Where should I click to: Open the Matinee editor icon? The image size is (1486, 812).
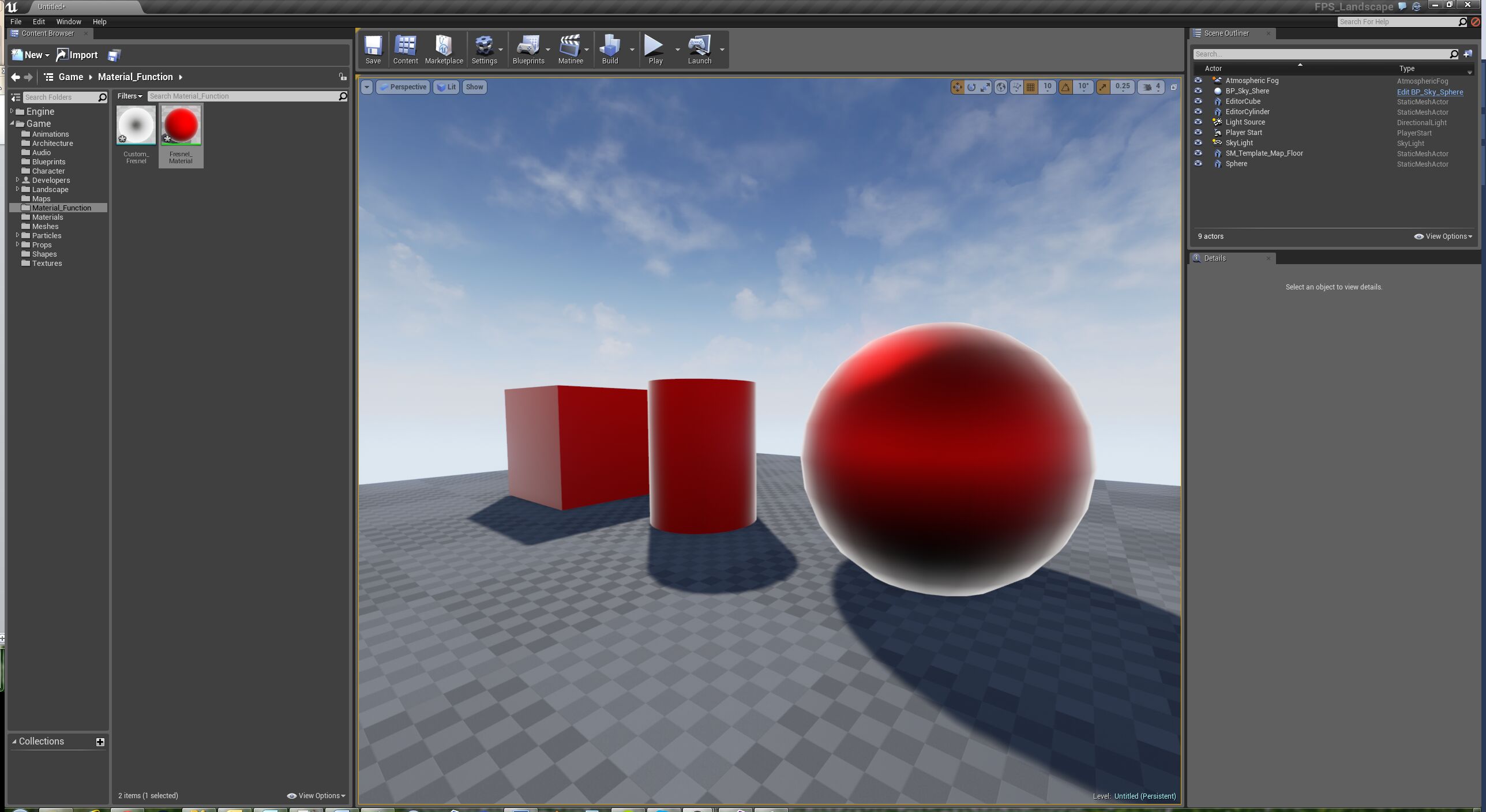pyautogui.click(x=570, y=49)
